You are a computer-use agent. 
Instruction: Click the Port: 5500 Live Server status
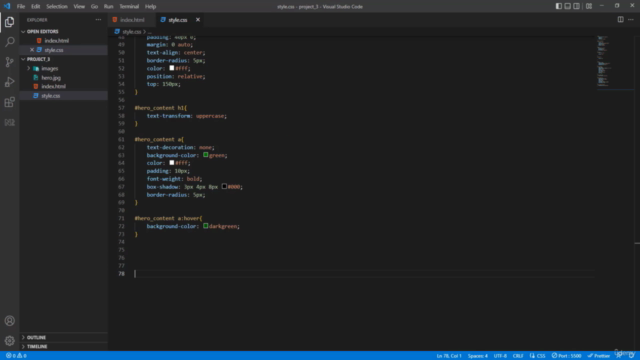pyautogui.click(x=566, y=356)
